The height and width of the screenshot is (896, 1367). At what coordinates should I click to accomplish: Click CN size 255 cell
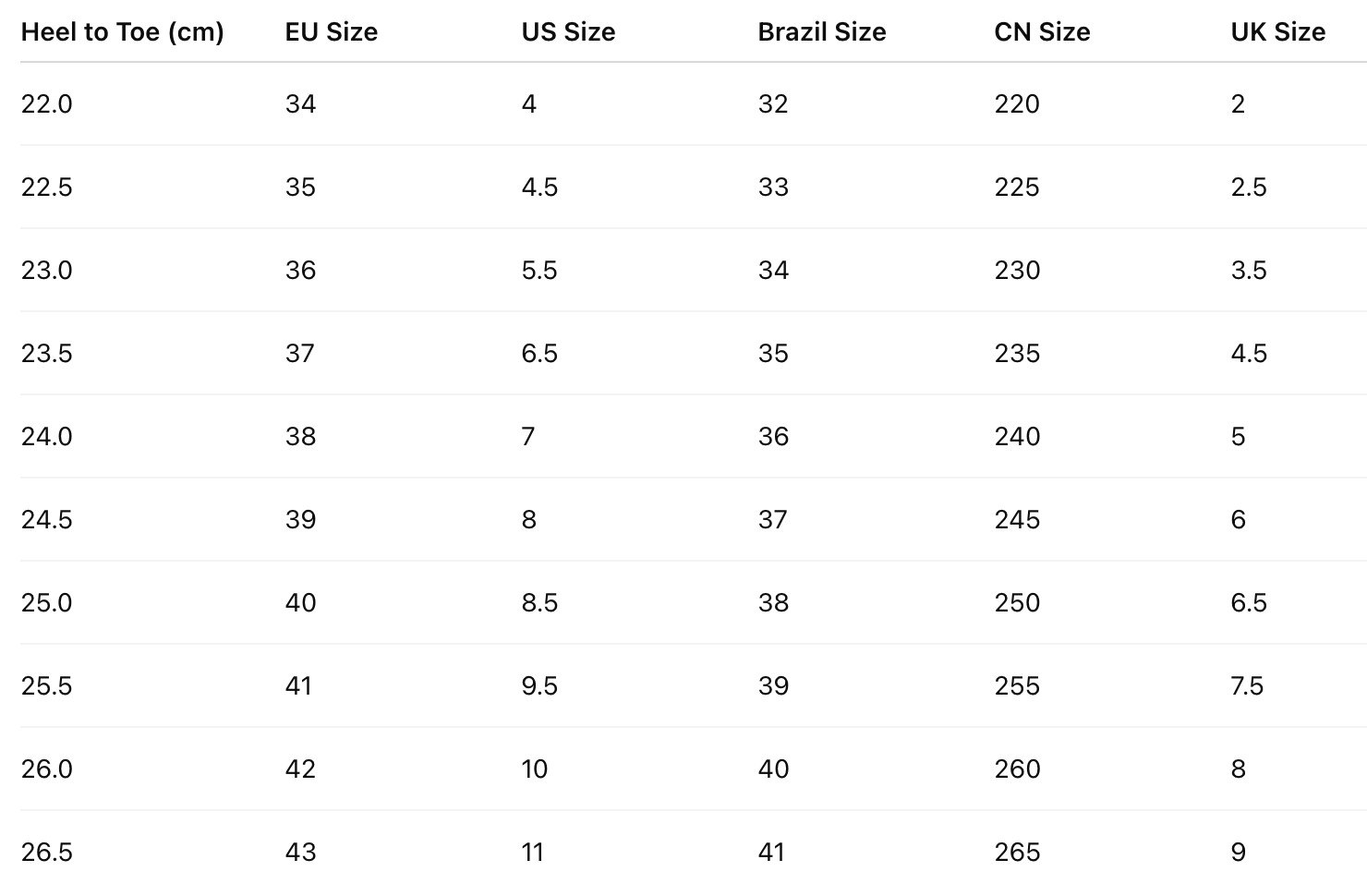pos(1017,686)
